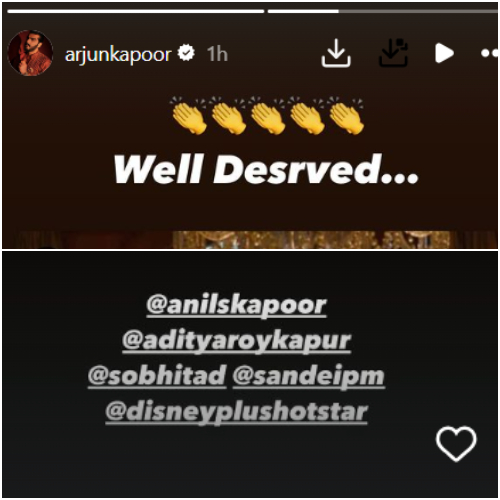Open the @sandeipm mention
Screen dimensions: 500x500
(x=309, y=376)
